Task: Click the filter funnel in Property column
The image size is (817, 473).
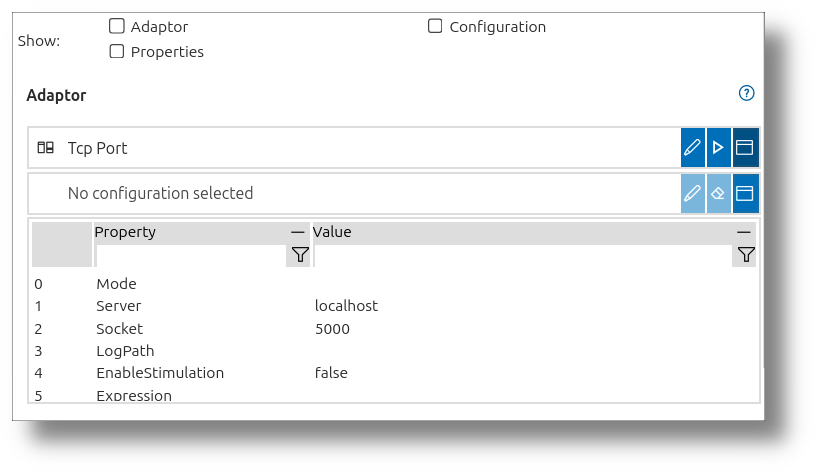Action: [x=300, y=255]
